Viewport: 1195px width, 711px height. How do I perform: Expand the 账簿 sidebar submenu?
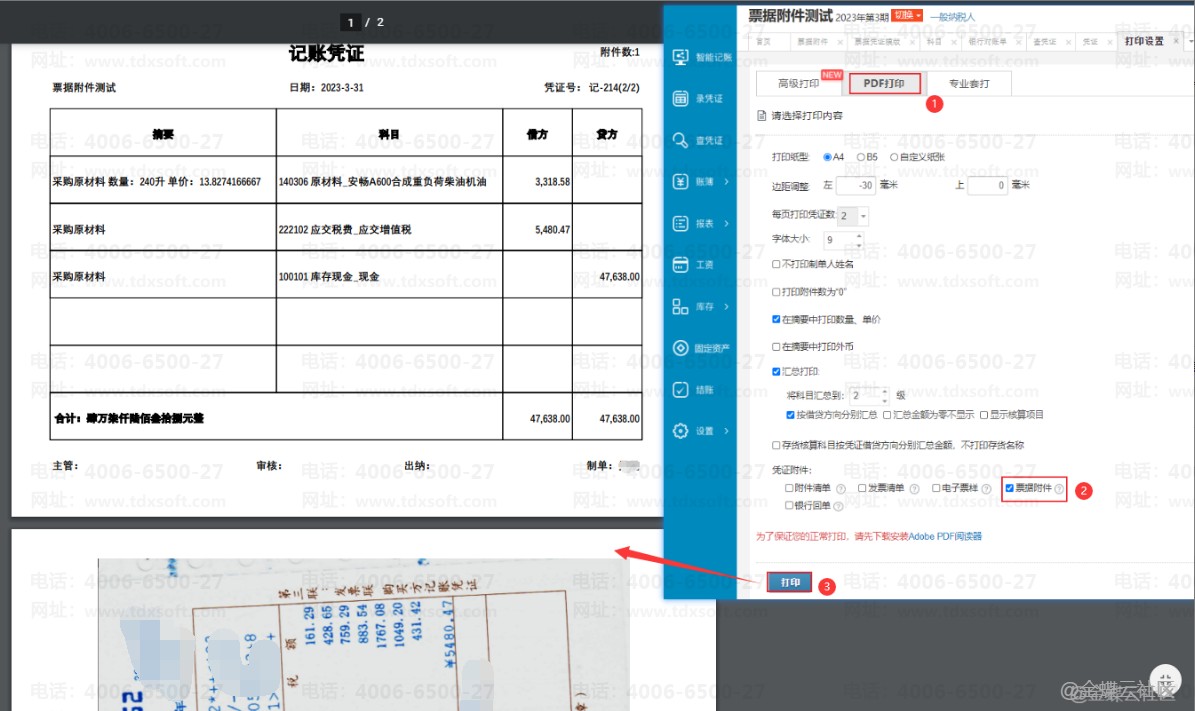(725, 182)
